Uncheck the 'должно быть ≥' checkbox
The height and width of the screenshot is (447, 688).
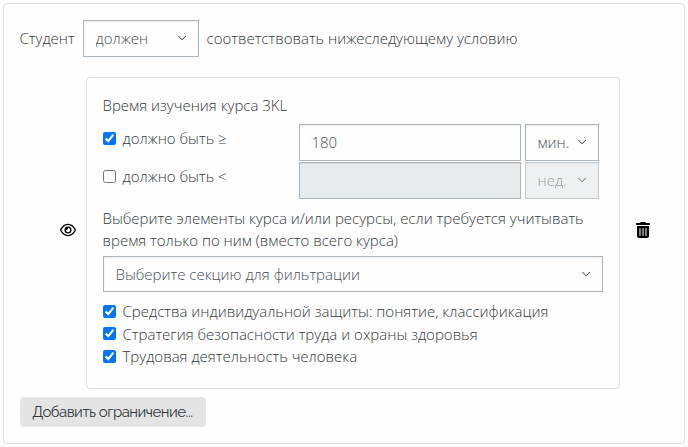(x=110, y=139)
